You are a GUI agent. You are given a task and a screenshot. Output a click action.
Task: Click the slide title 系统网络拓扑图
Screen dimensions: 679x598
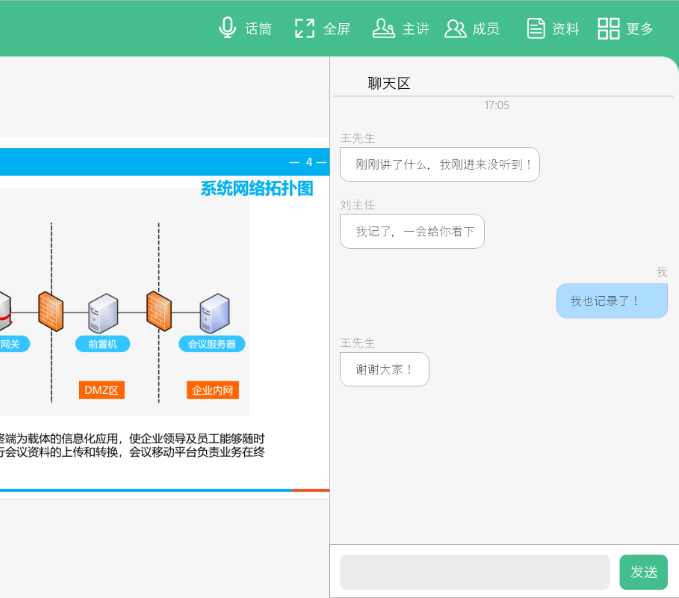click(257, 188)
